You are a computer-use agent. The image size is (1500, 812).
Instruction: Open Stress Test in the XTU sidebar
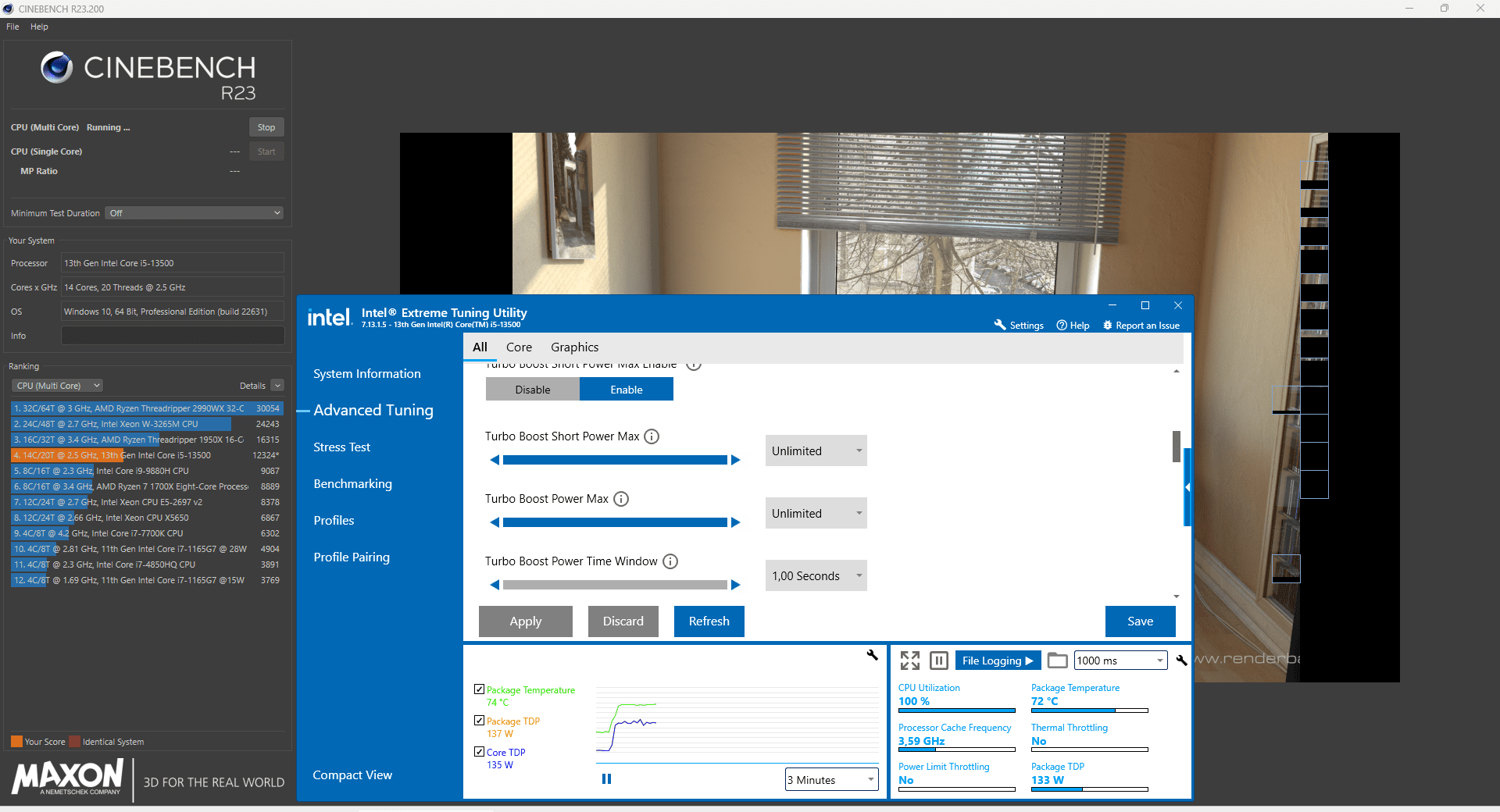(x=341, y=447)
